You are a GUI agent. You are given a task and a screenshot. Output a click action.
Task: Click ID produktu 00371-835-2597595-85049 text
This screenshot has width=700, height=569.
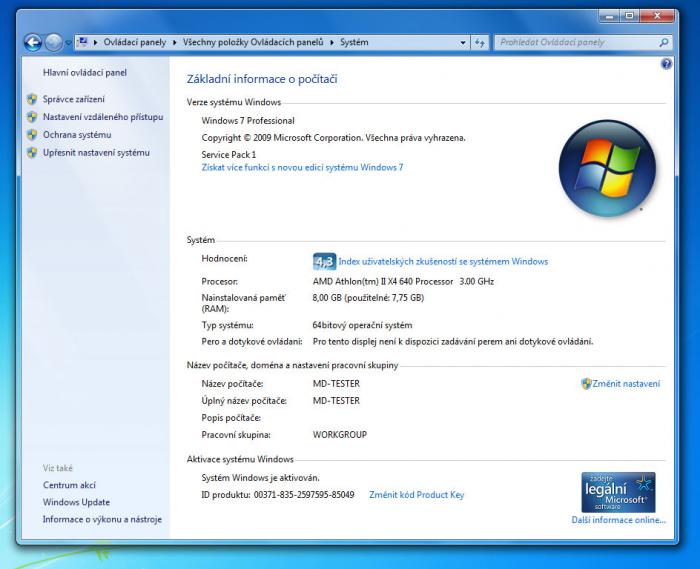tap(278, 495)
